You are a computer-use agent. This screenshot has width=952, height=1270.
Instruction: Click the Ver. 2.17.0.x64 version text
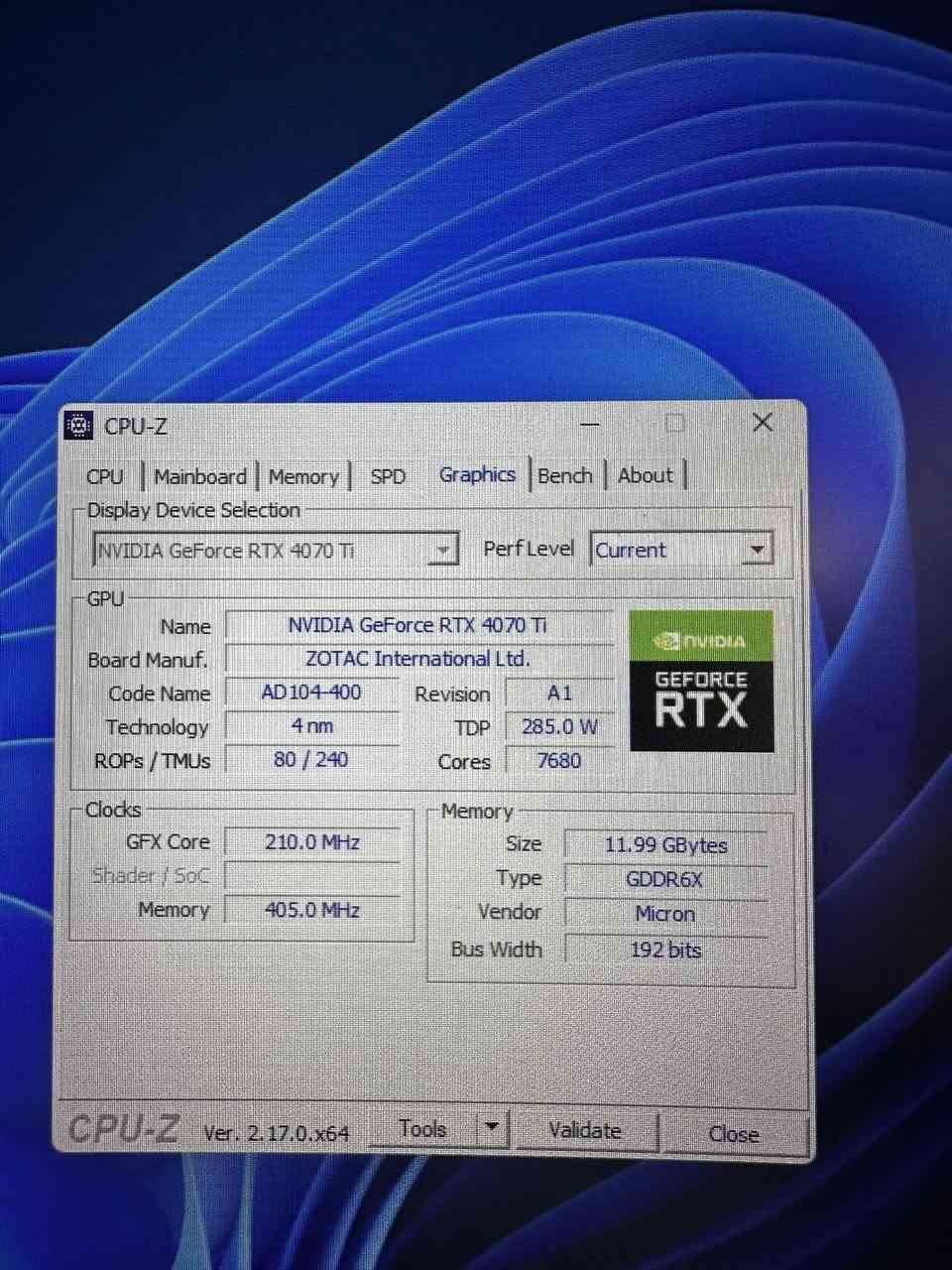click(x=276, y=1132)
